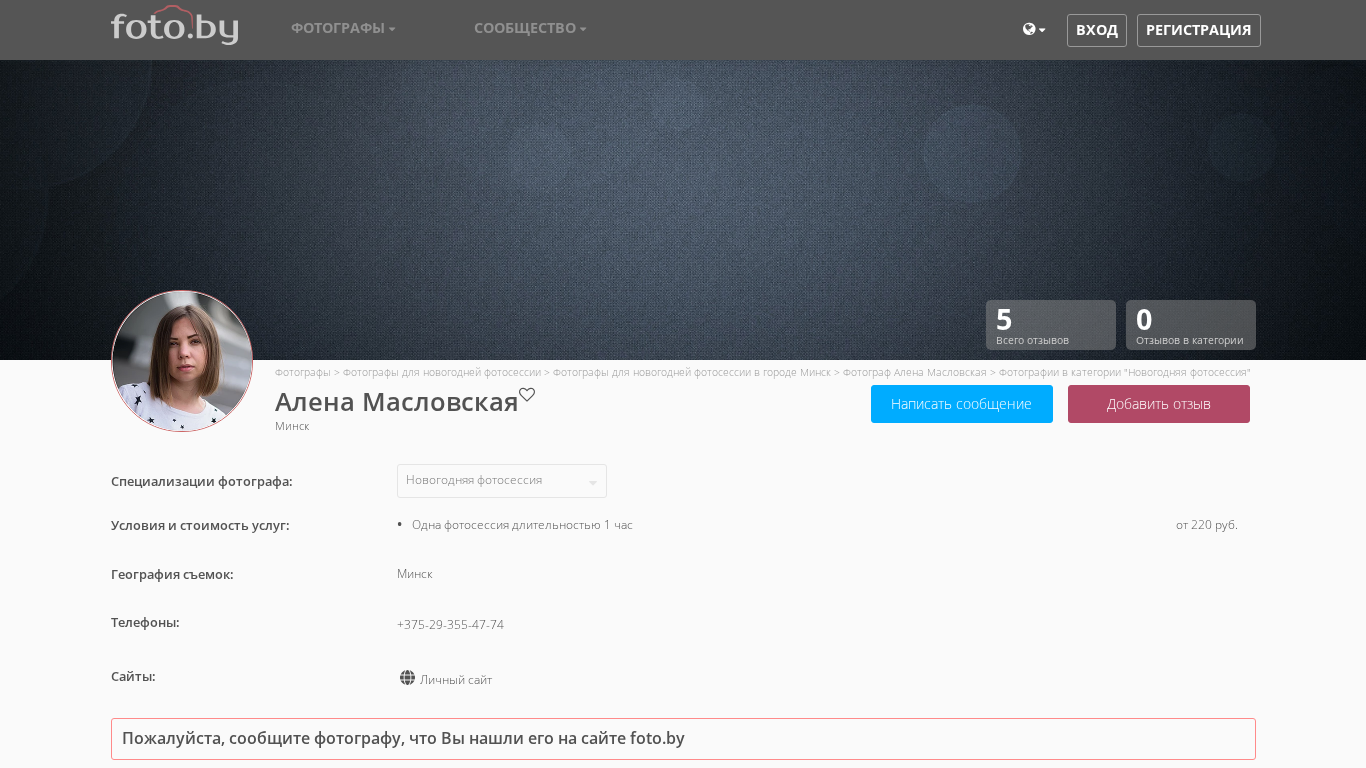The height and width of the screenshot is (768, 1366).
Task: Click the Телефоны label
Action: tap(145, 623)
